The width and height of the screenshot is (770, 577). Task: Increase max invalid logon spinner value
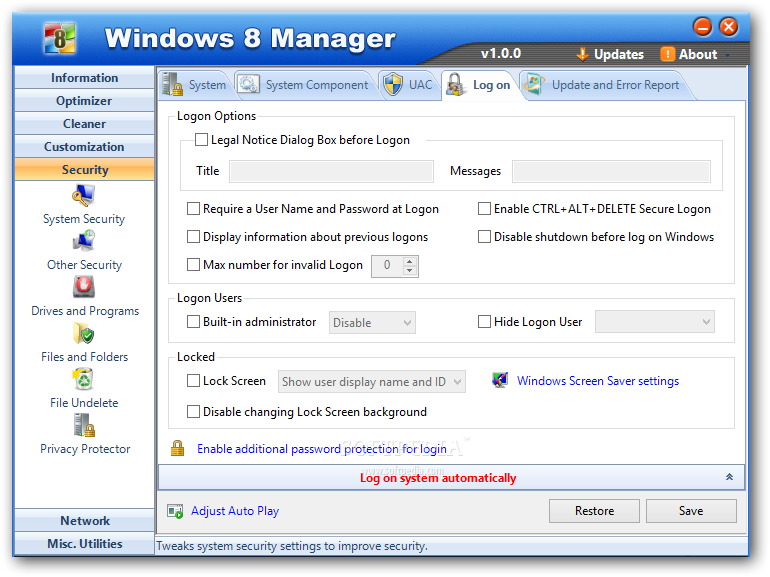[x=410, y=261]
